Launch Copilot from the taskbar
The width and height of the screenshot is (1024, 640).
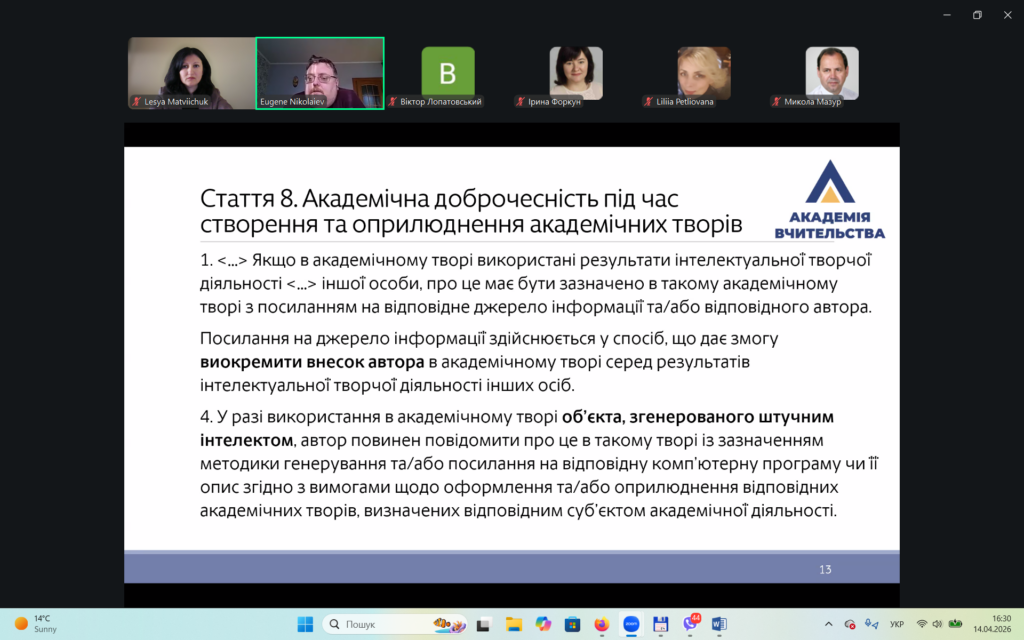(543, 624)
